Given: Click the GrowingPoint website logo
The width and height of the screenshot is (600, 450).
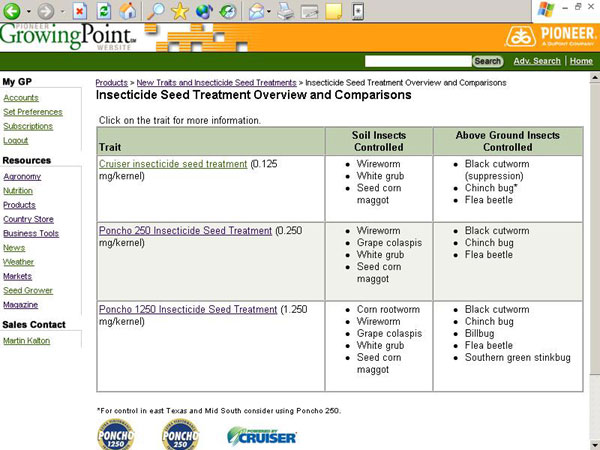Looking at the screenshot, I should pos(68,37).
